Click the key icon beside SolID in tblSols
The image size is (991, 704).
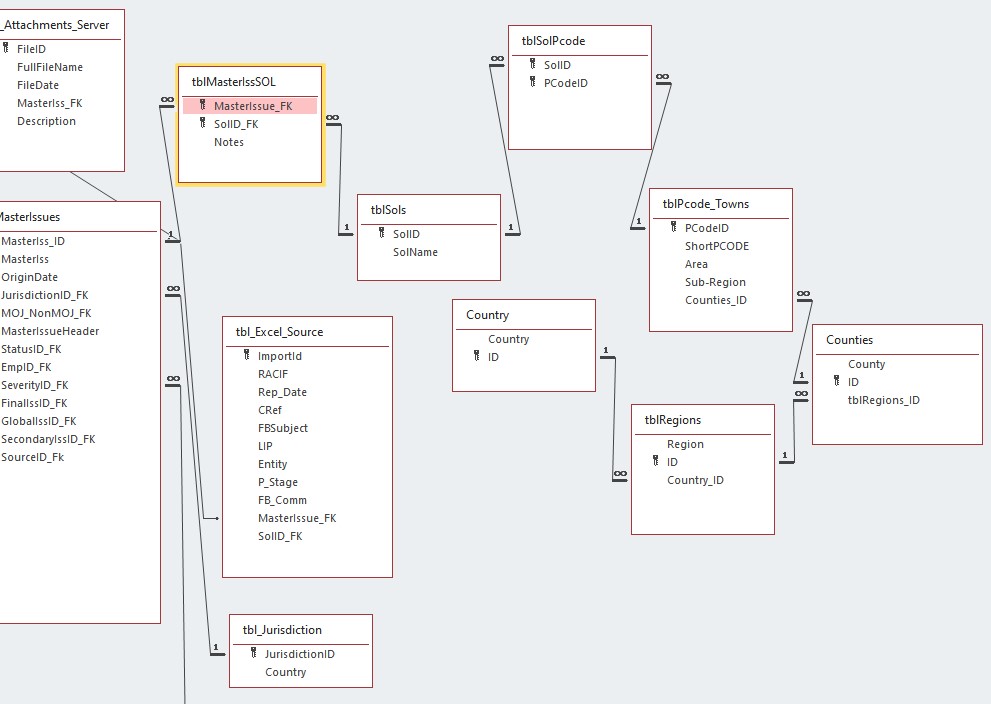(382, 233)
